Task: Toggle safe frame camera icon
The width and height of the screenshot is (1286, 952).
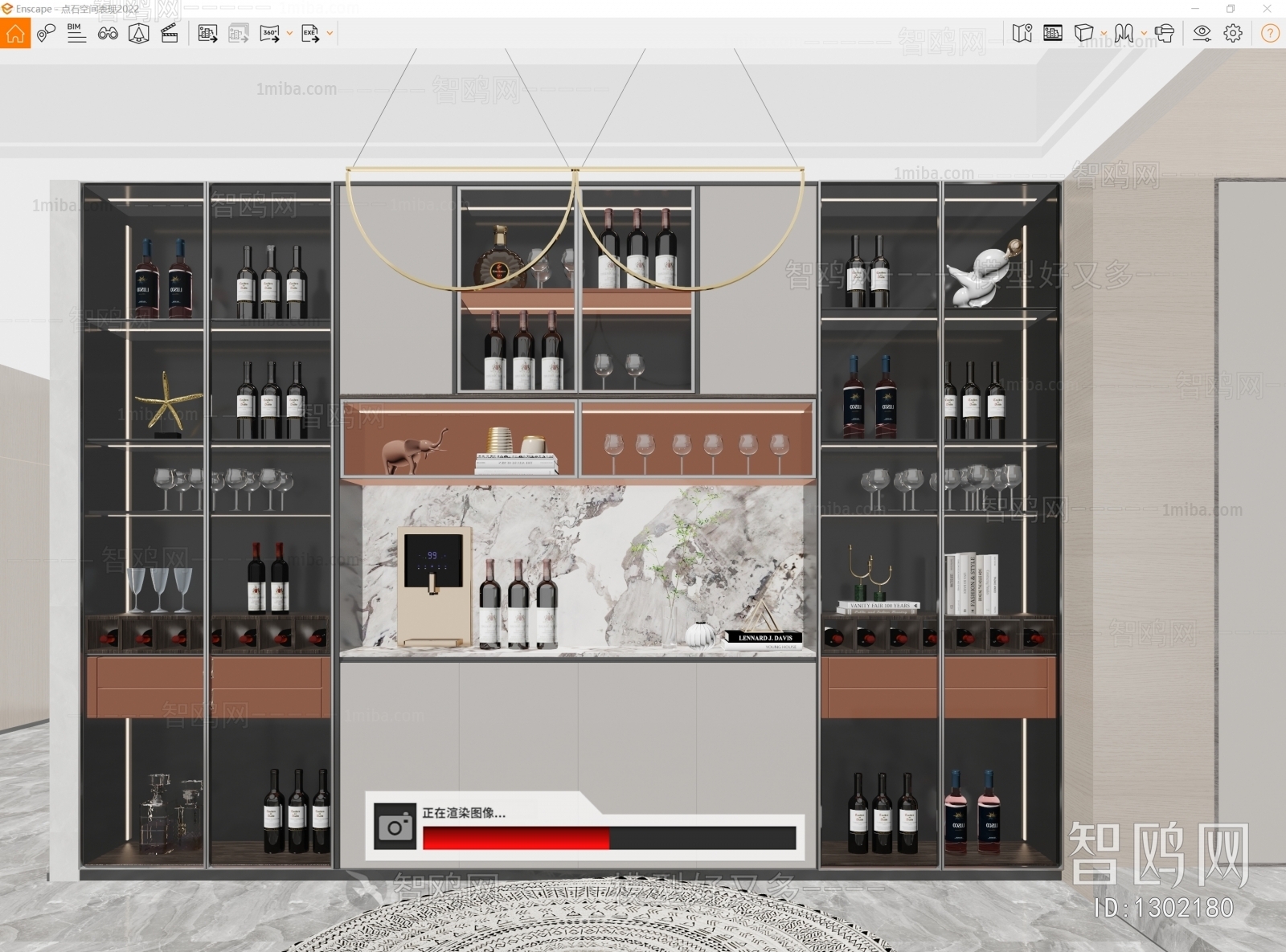Action: (138, 33)
